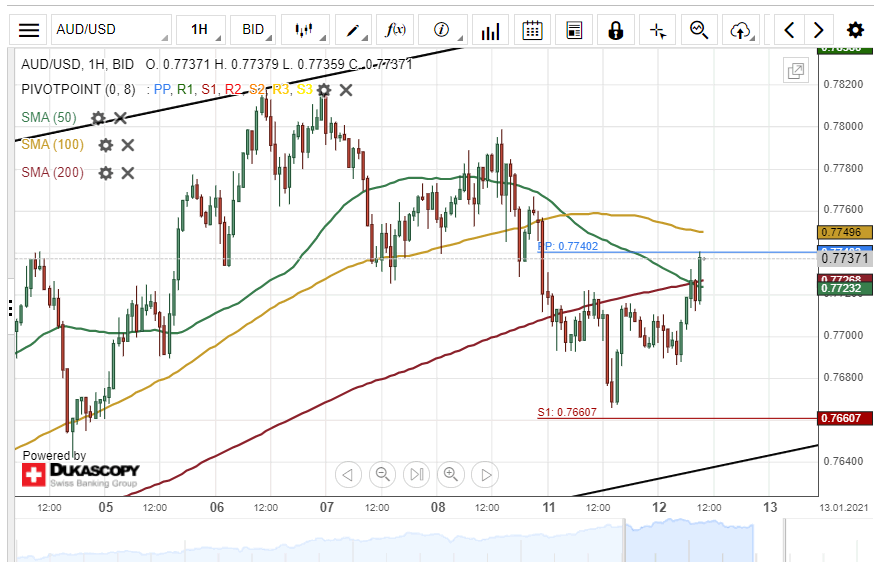Click the pop-out chart icon
The width and height of the screenshot is (876, 568).
pos(796,71)
